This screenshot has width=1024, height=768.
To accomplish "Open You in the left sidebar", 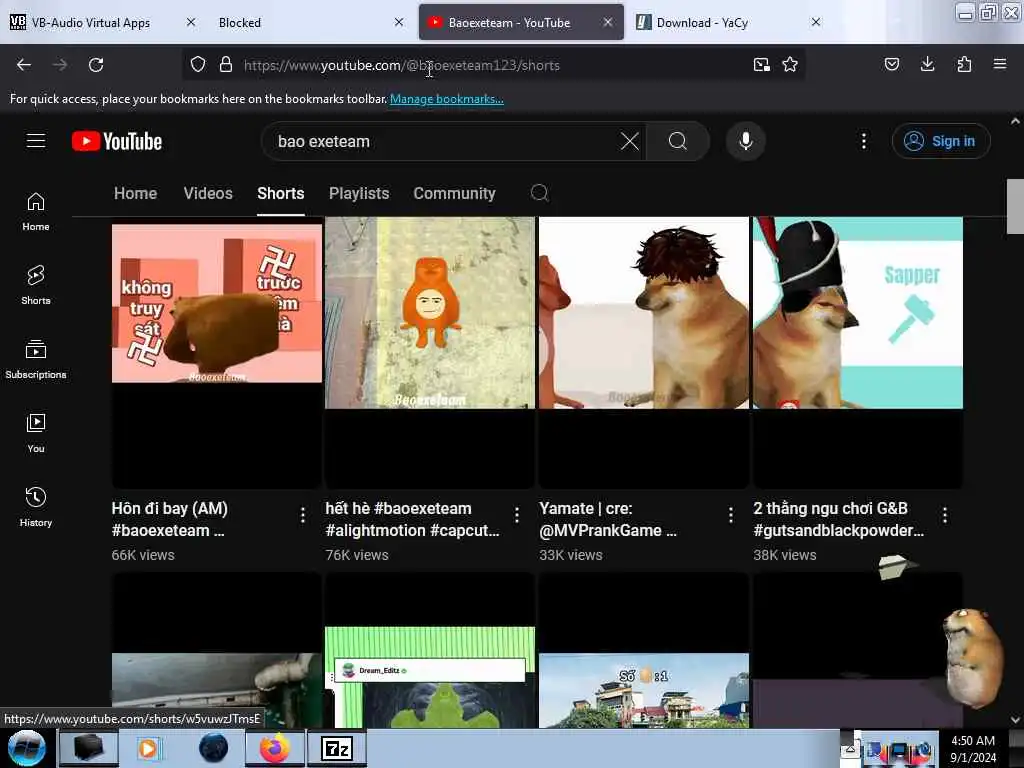I will pyautogui.click(x=36, y=433).
